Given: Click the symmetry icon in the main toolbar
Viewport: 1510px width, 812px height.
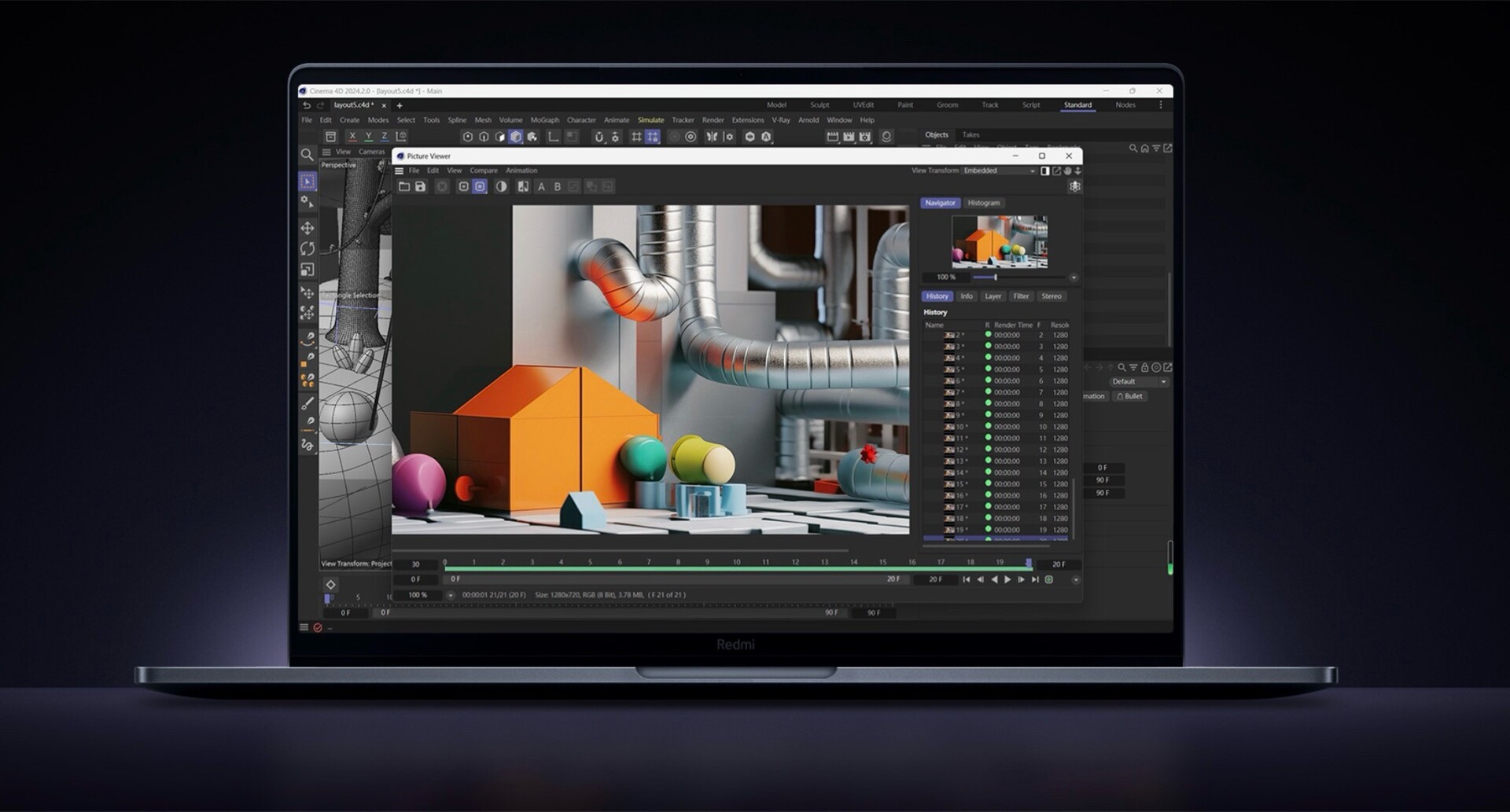Looking at the screenshot, I should coord(712,137).
